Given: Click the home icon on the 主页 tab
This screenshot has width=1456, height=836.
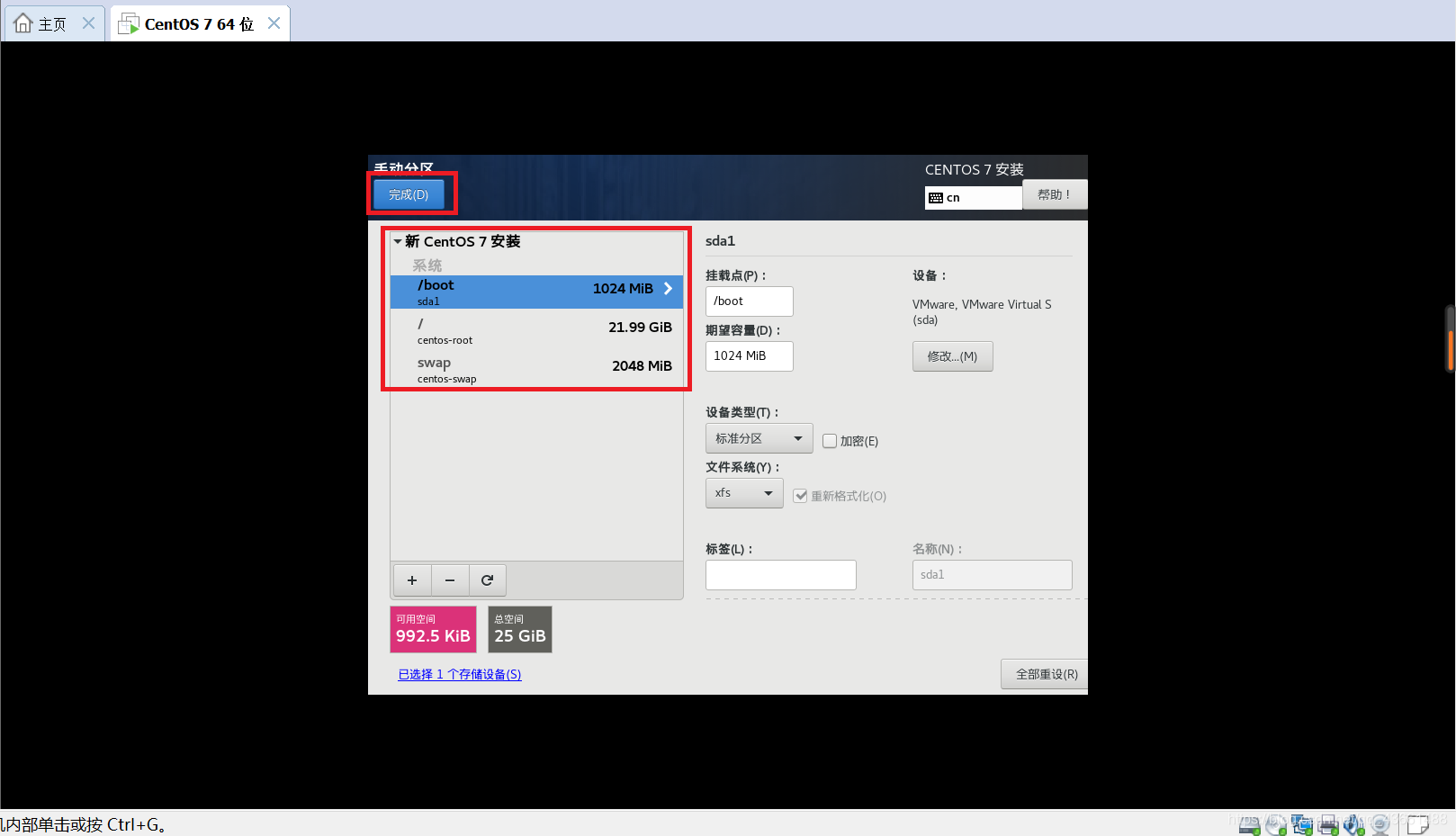Looking at the screenshot, I should [23, 23].
